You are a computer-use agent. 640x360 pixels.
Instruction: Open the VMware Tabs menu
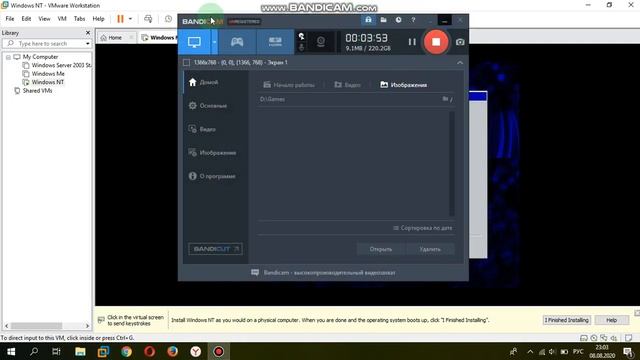79,19
